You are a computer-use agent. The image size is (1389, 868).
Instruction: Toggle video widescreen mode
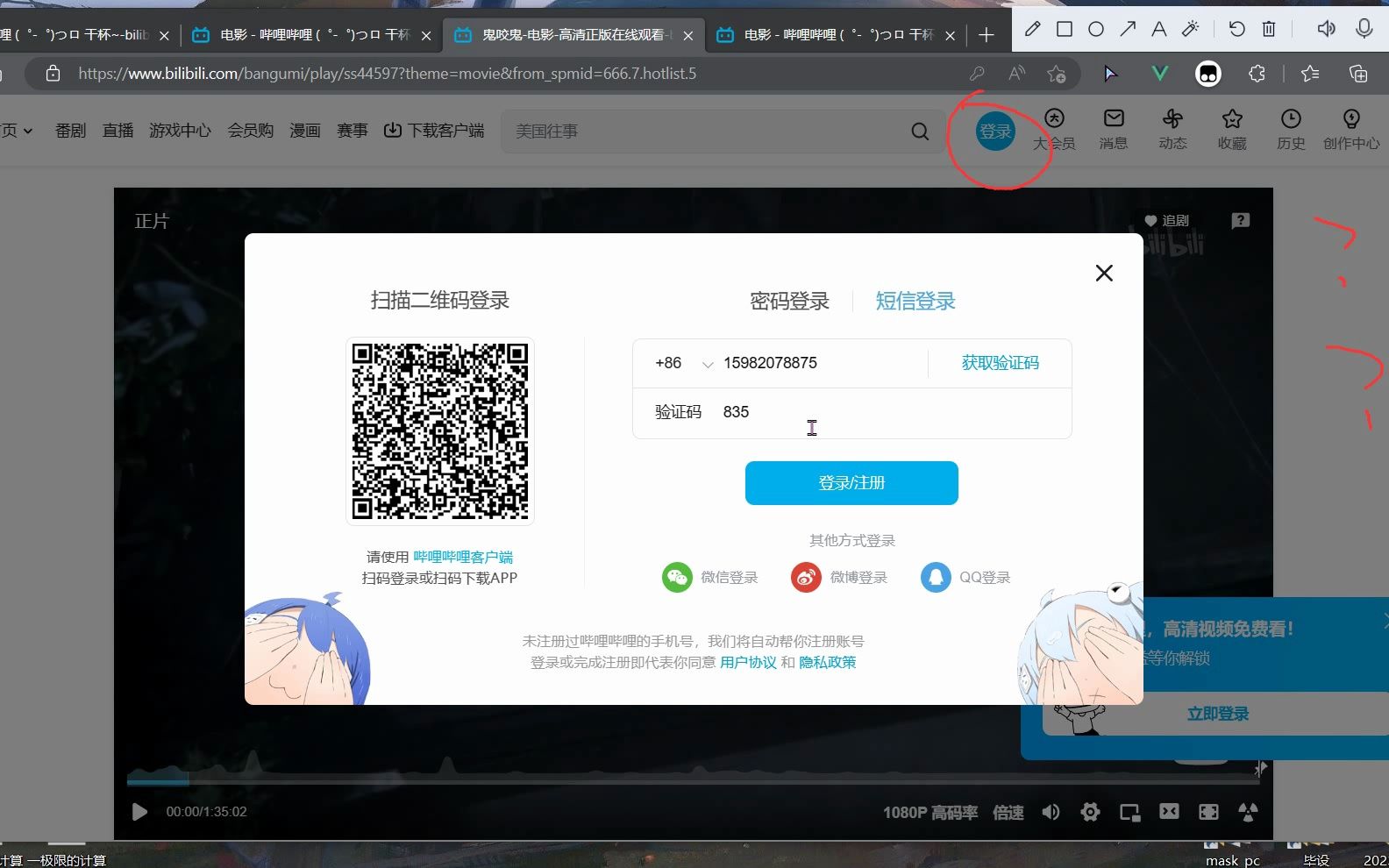click(x=1169, y=812)
